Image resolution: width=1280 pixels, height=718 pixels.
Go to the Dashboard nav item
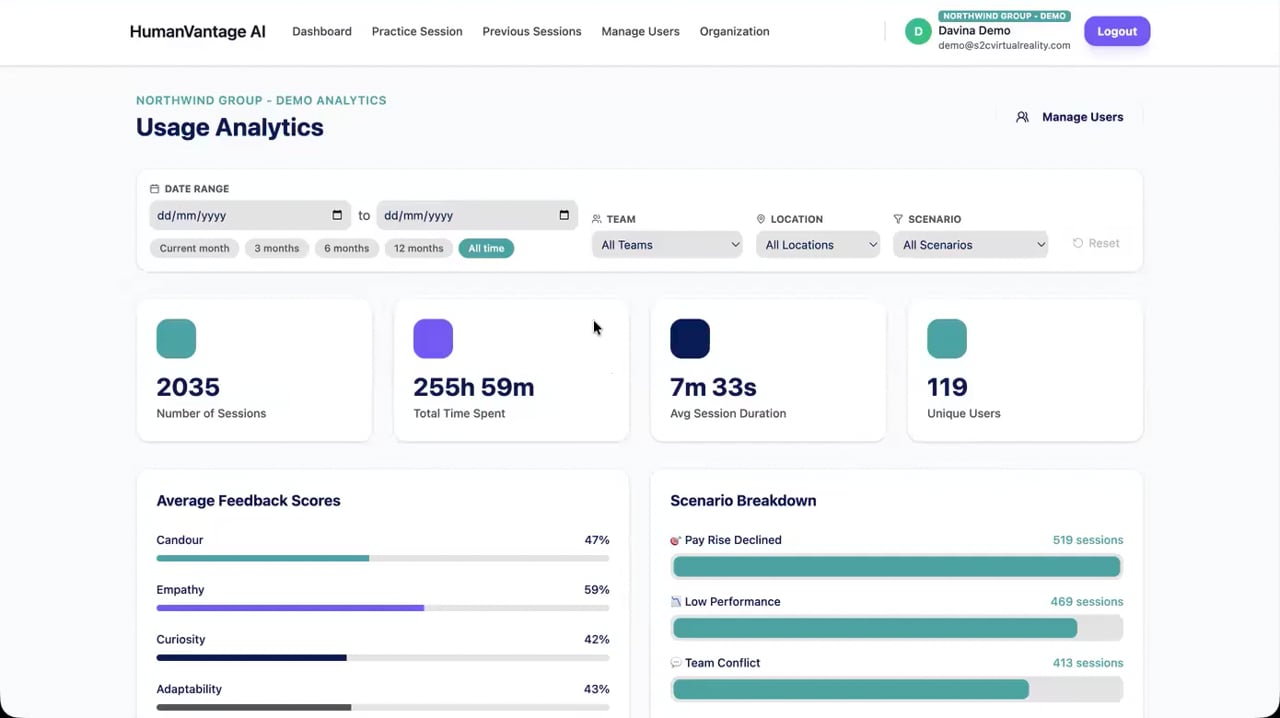tap(322, 32)
